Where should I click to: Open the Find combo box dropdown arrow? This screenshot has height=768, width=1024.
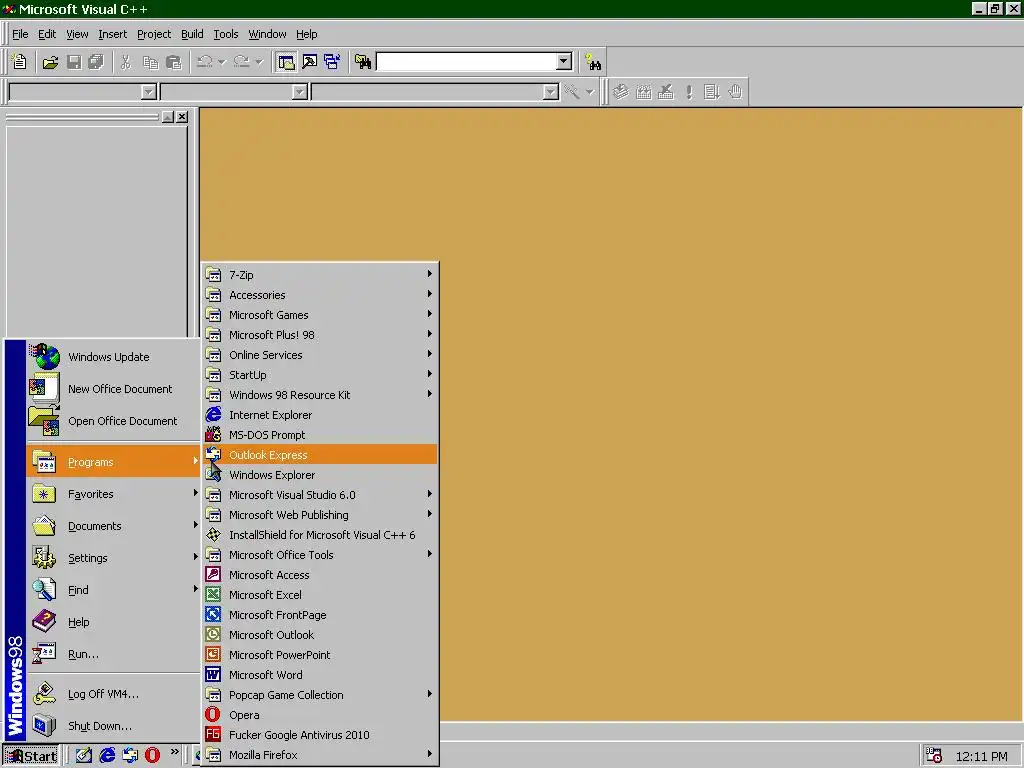pyautogui.click(x=564, y=62)
